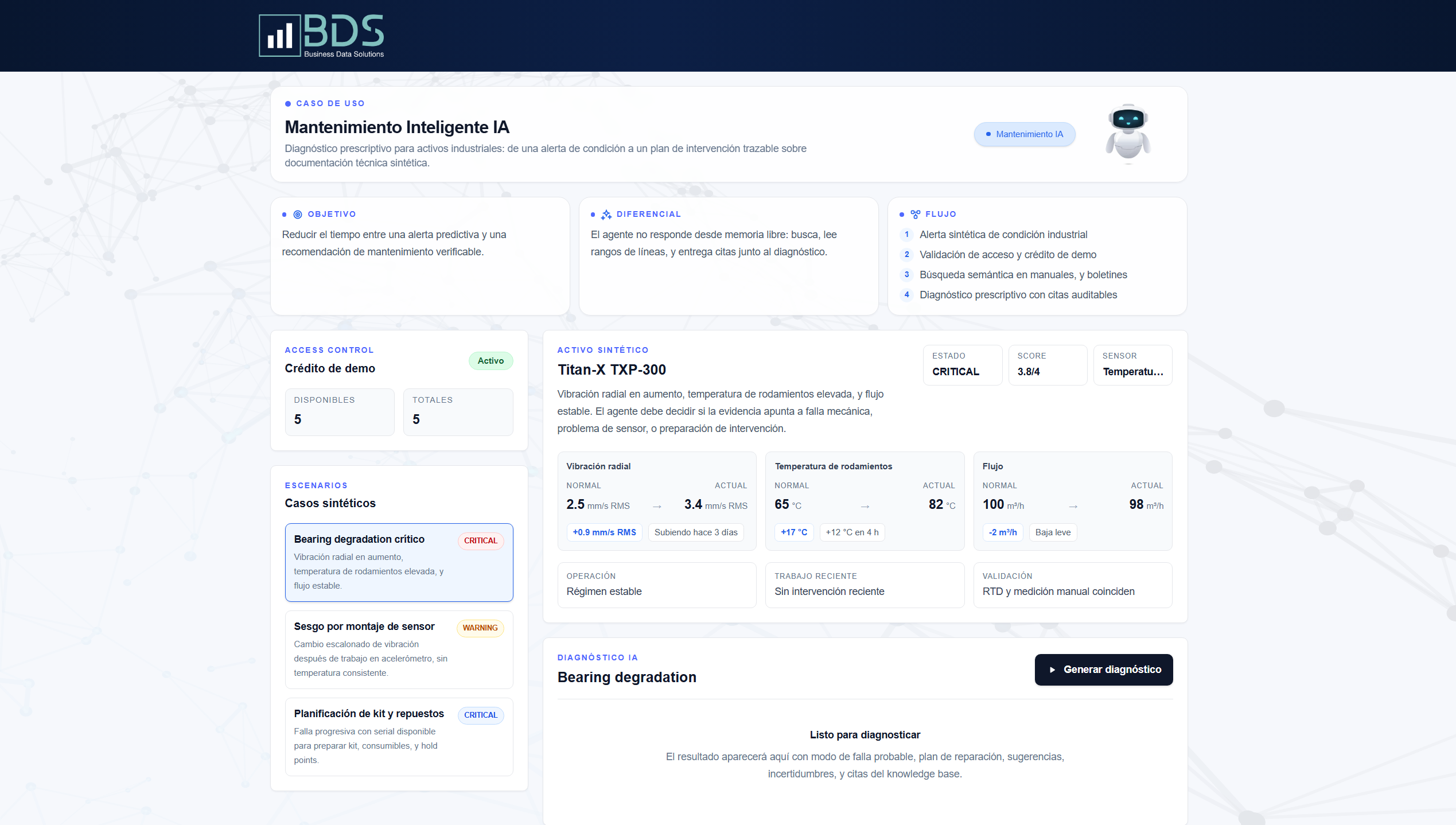Click the Subiendo hace 3 días chip
Image resolution: width=1456 pixels, height=825 pixels.
696,532
